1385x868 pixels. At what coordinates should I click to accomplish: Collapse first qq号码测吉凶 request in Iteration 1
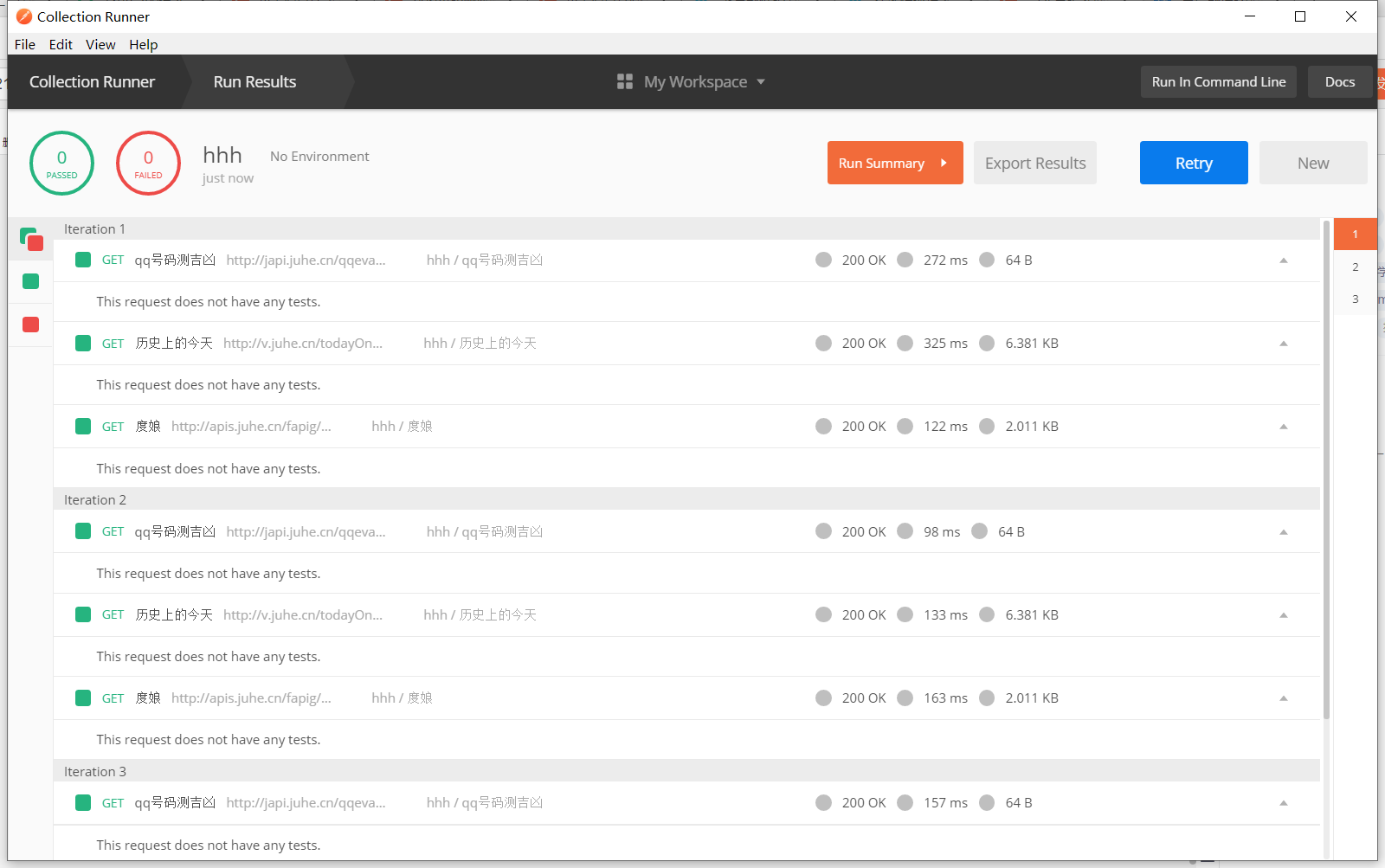[x=1284, y=260]
